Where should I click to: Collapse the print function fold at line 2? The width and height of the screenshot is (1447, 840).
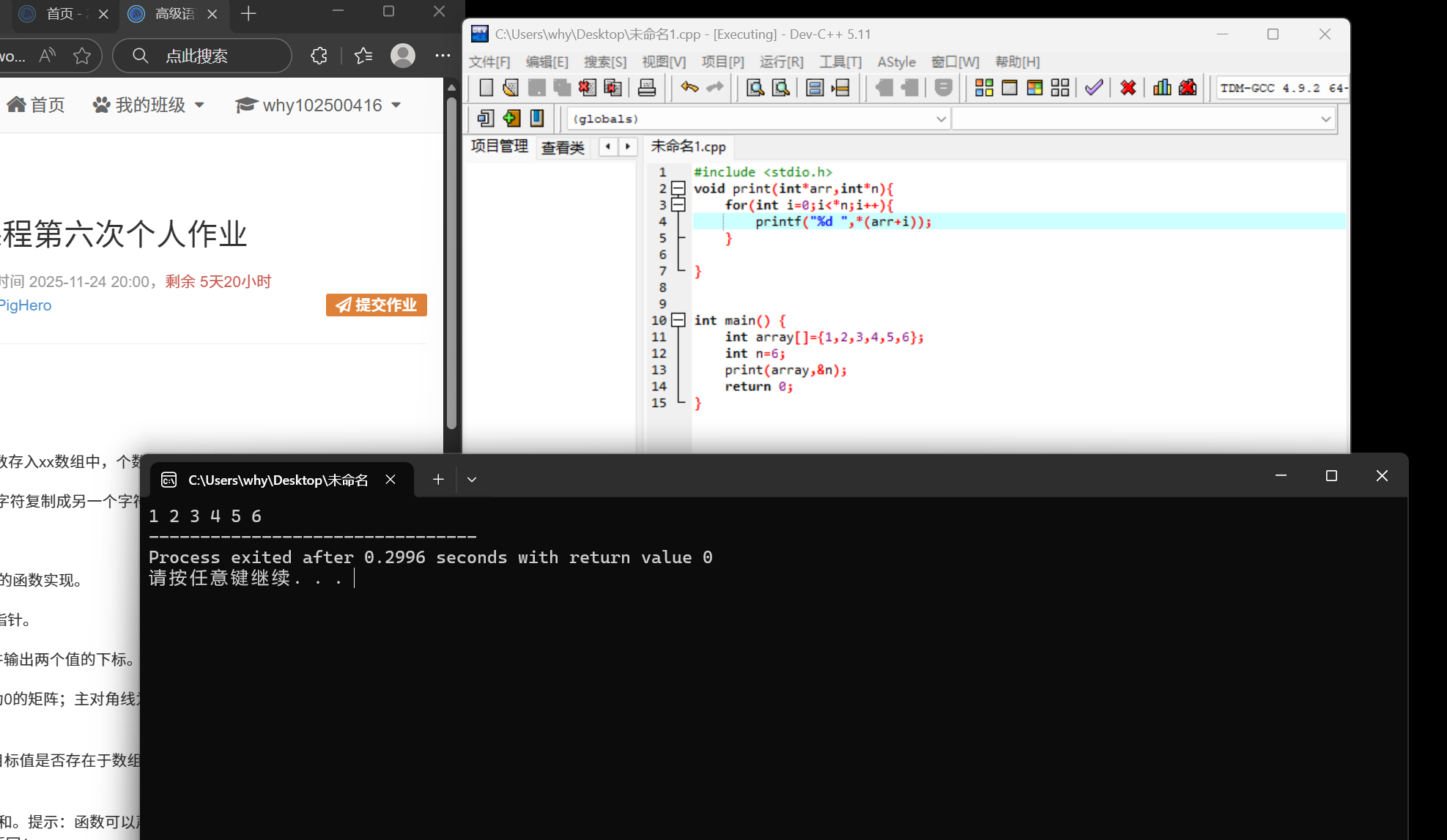(x=678, y=189)
